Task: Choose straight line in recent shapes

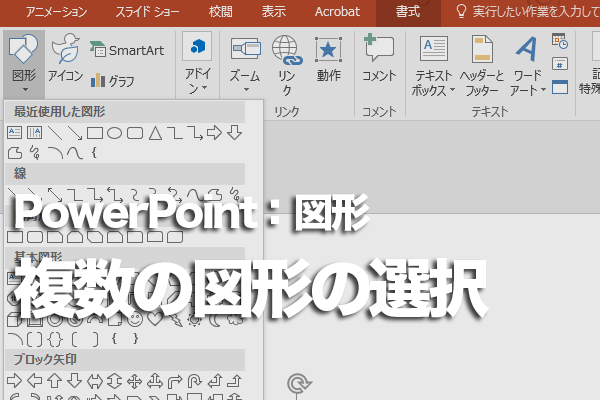Action: 55,133
